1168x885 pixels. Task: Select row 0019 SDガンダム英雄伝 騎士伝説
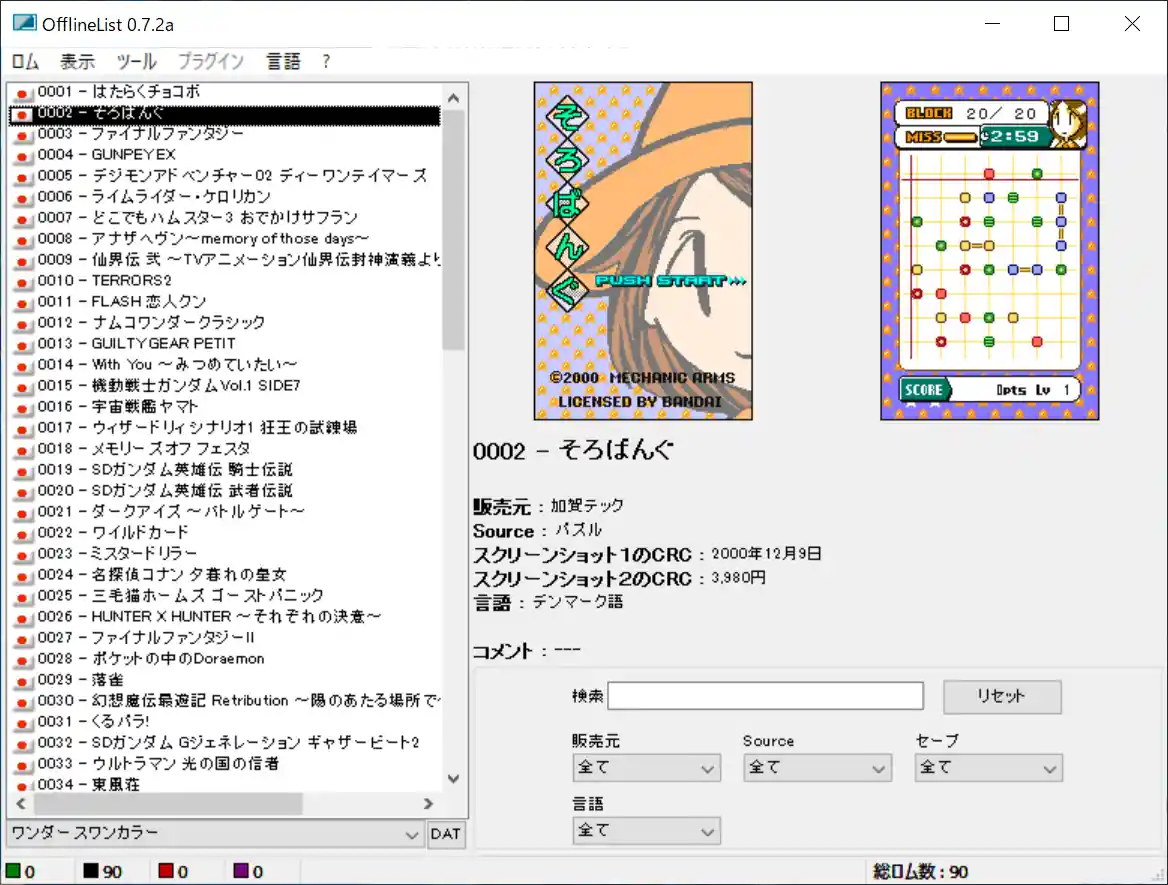tap(224, 470)
